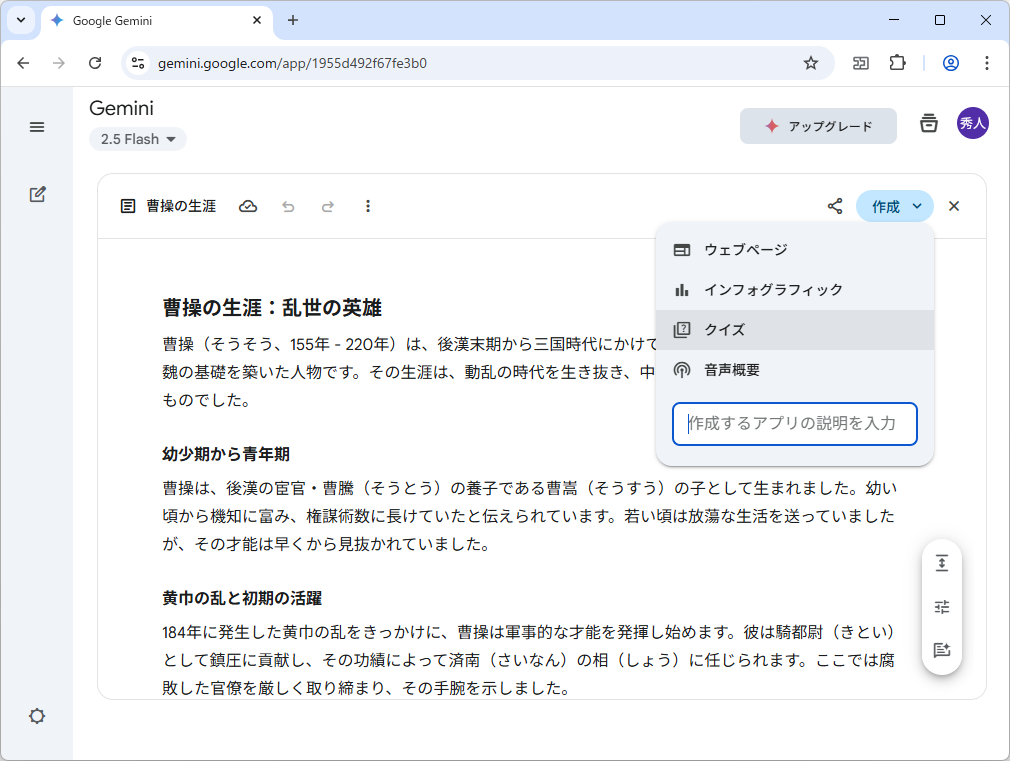
Task: Close the canvas with the X button
Action: [x=953, y=205]
